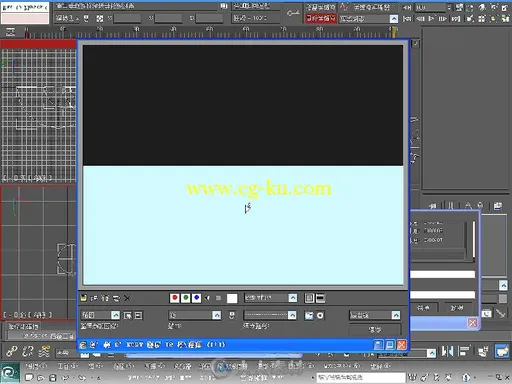Select the Unlink Selection tool

(x=28, y=351)
